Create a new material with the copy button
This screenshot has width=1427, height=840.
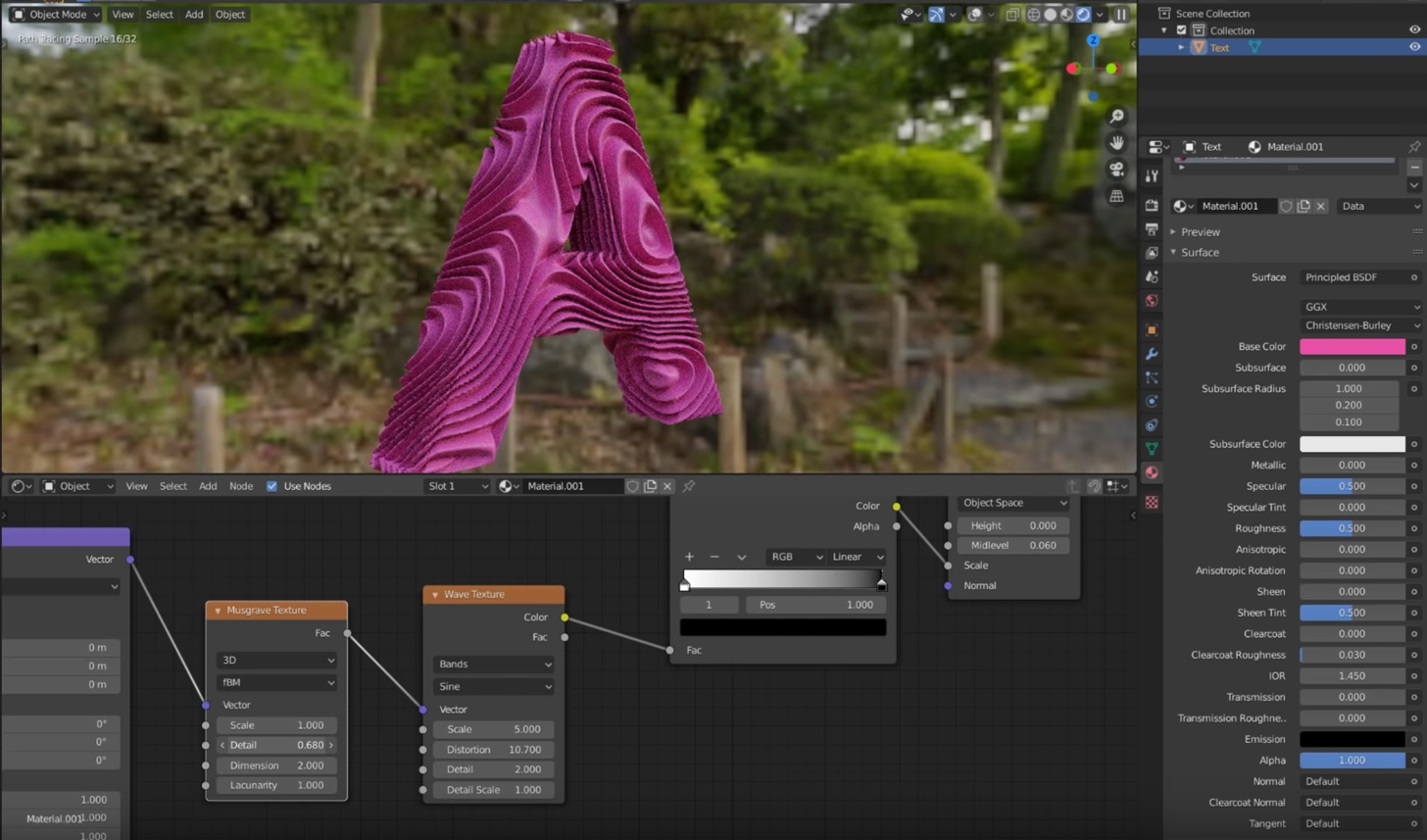click(650, 485)
